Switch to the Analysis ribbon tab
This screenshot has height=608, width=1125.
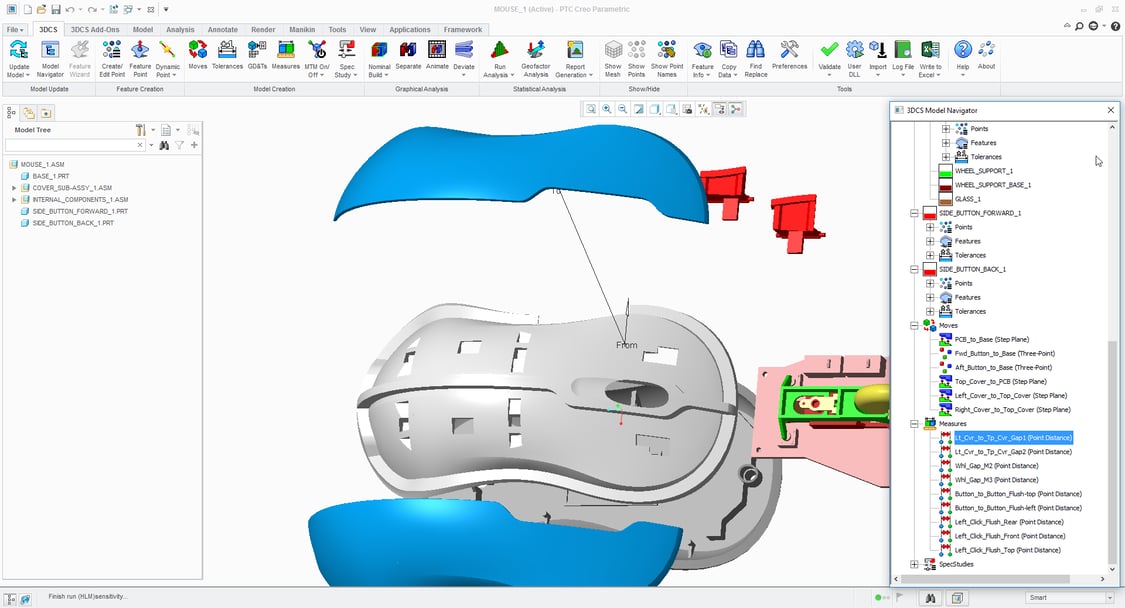180,30
